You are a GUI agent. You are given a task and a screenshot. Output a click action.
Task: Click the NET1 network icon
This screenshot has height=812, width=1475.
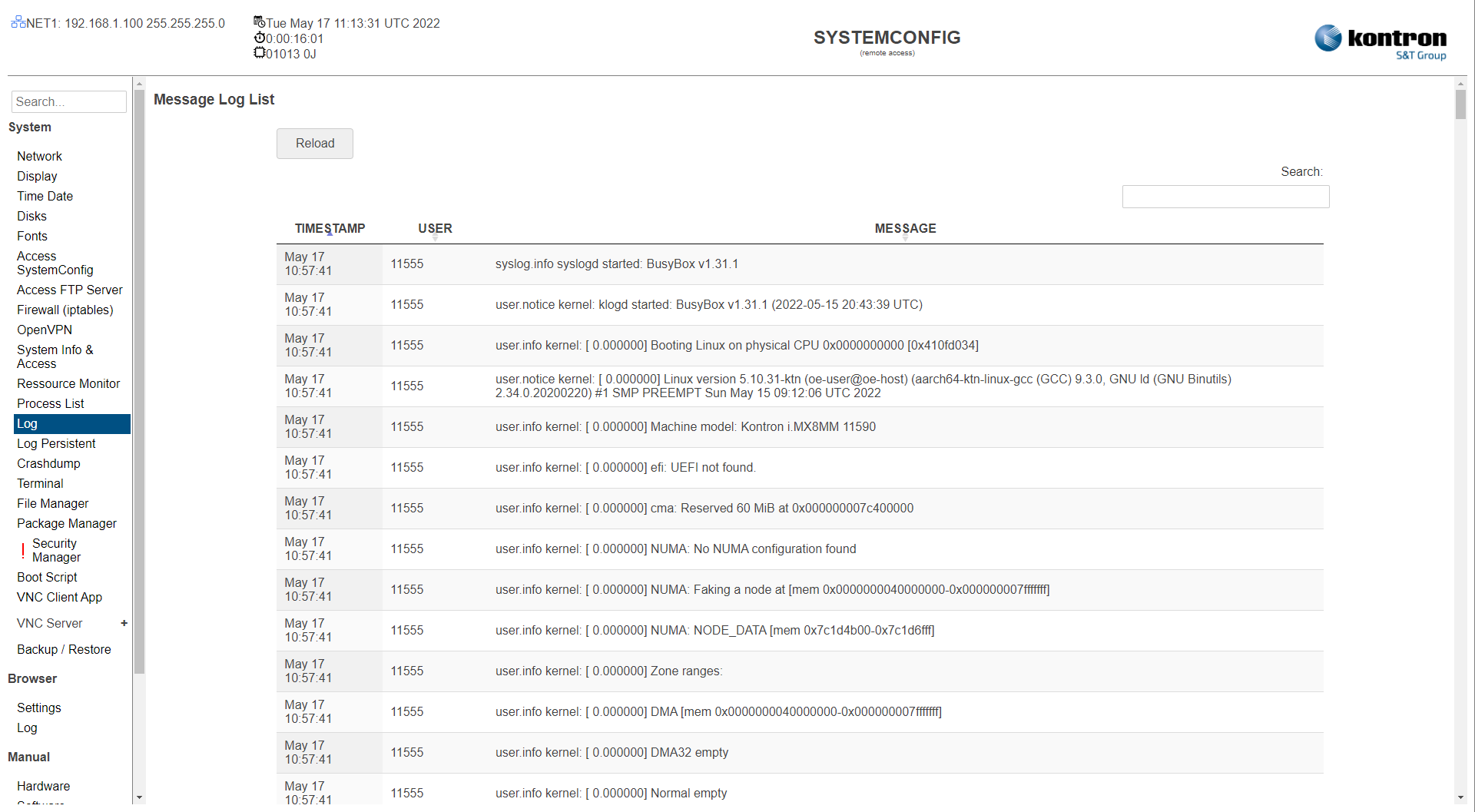17,22
